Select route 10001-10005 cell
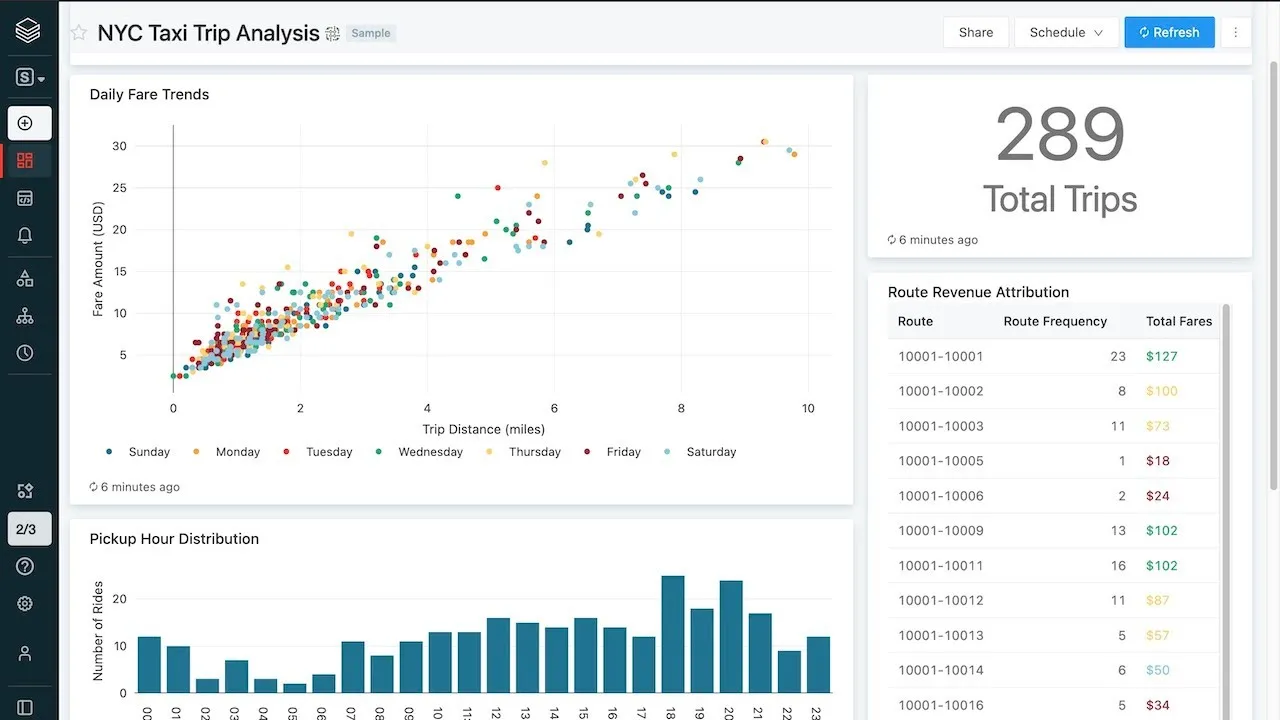 coord(940,461)
